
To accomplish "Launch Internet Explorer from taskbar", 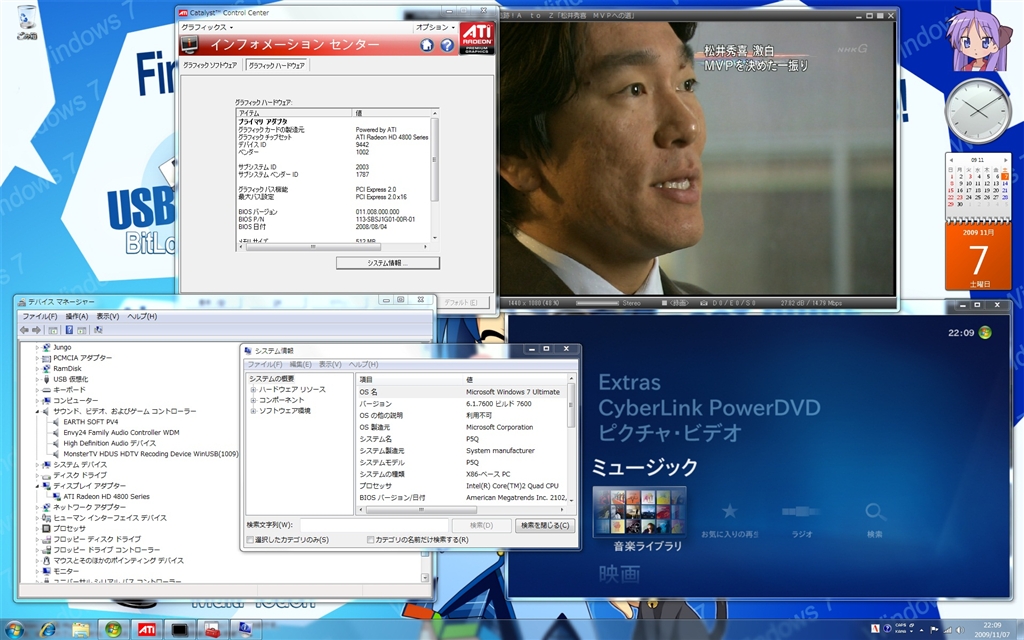I will click(48, 630).
